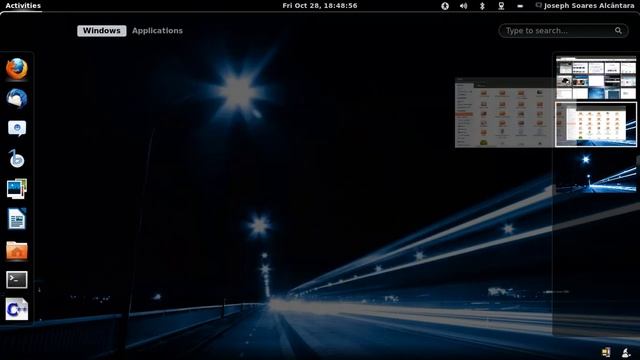The width and height of the screenshot is (640, 360).
Task: Open the Home folder file manager
Action: [17, 250]
